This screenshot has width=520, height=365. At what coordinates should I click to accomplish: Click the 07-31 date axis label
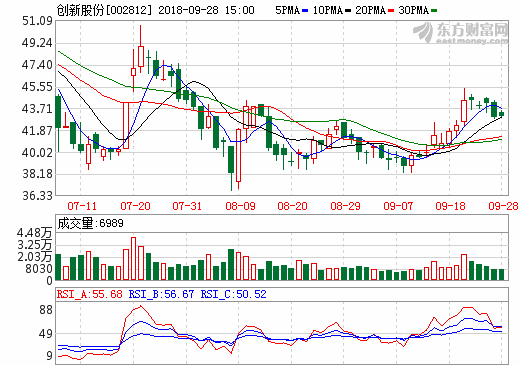tap(187, 206)
